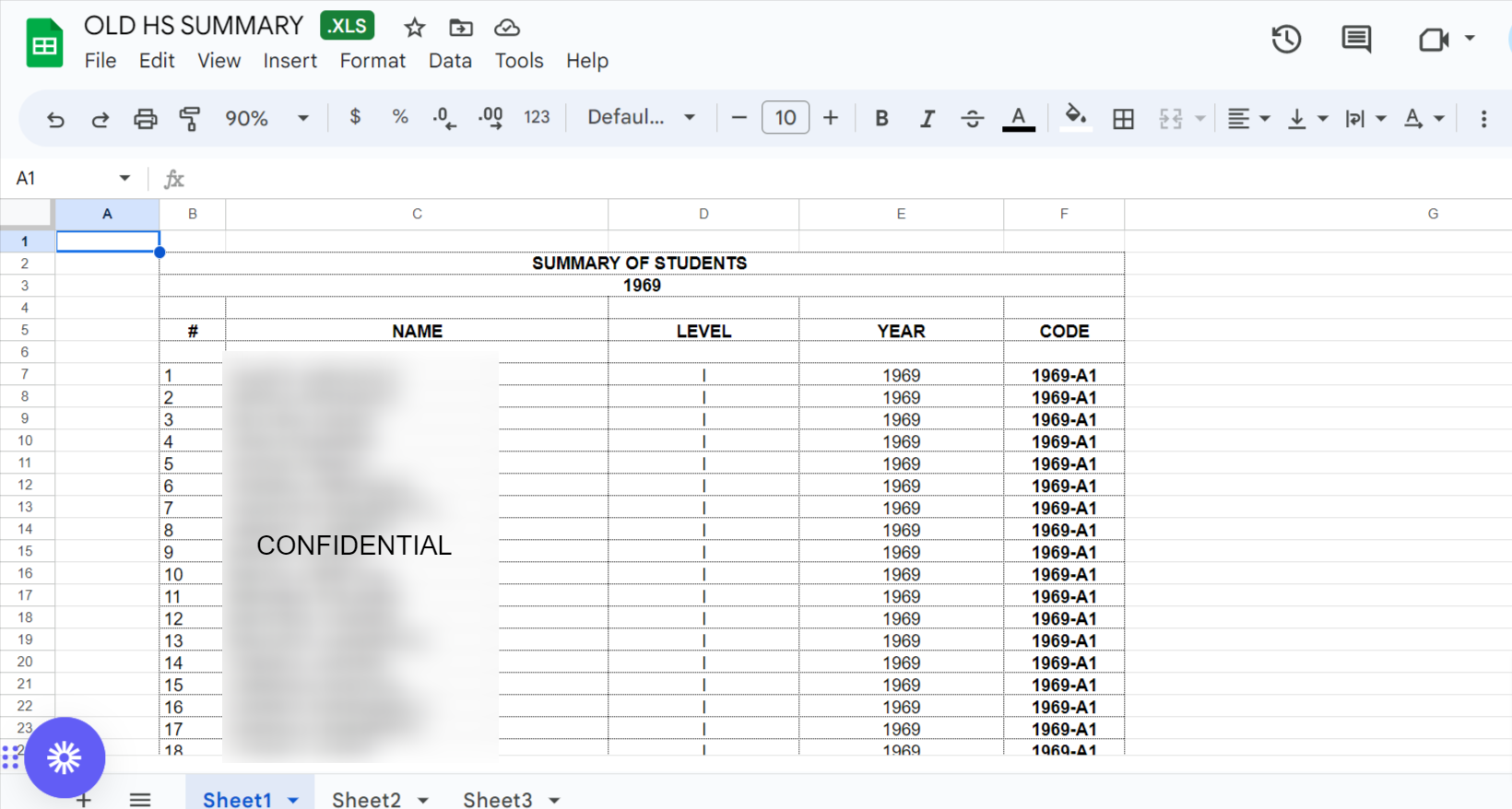The height and width of the screenshot is (809, 1512).
Task: Click the .XLS file format badge
Action: [348, 26]
